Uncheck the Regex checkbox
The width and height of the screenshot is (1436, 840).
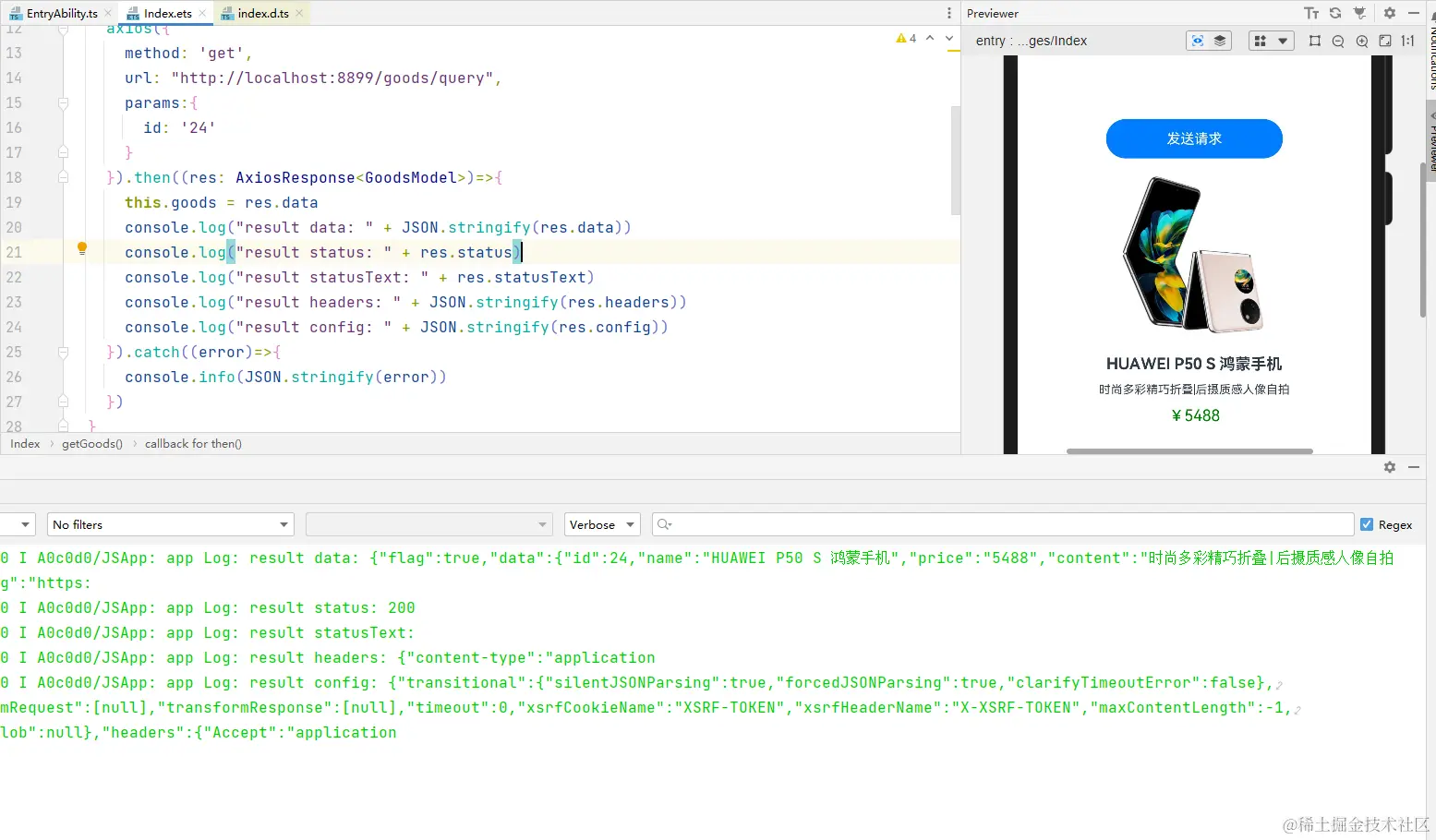1367,524
